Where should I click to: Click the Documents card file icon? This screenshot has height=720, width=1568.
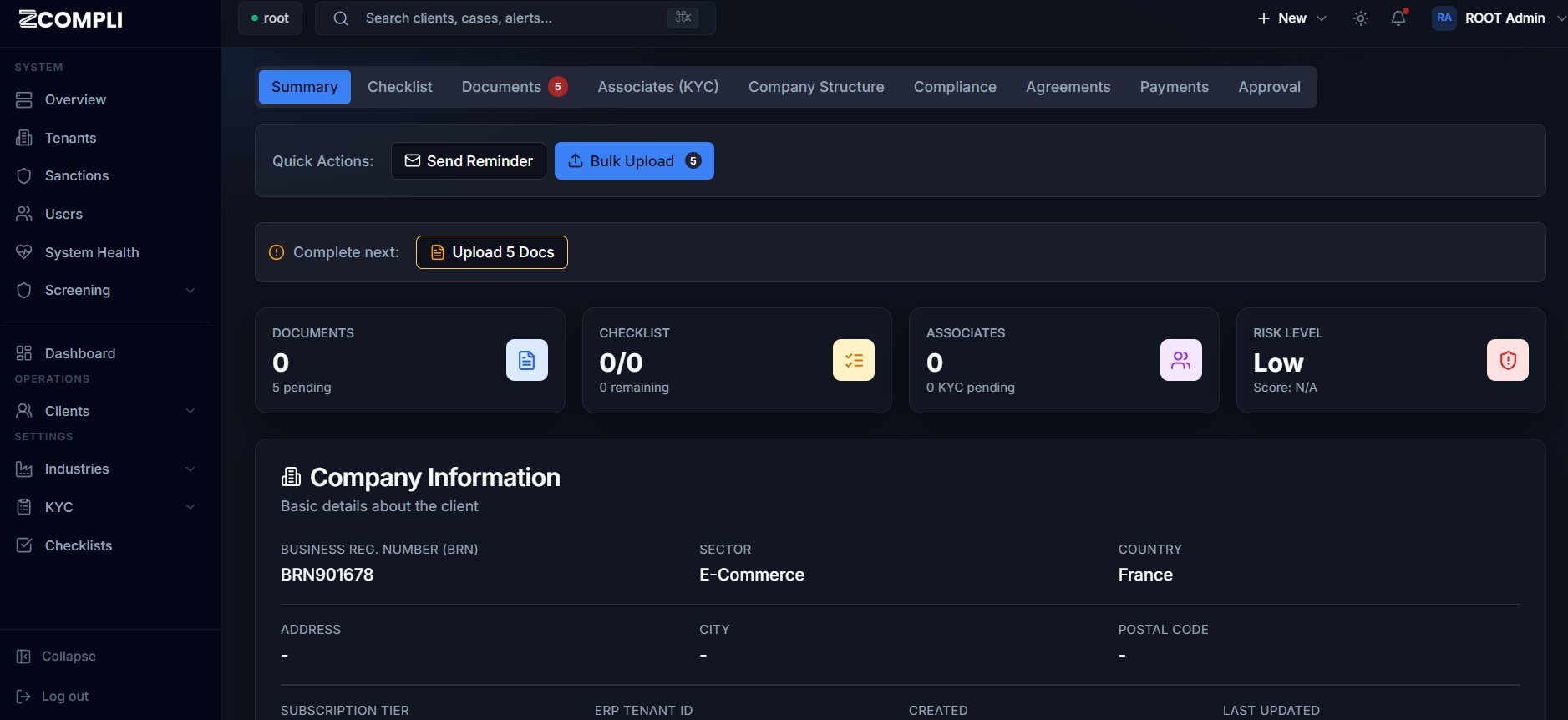[x=527, y=360]
